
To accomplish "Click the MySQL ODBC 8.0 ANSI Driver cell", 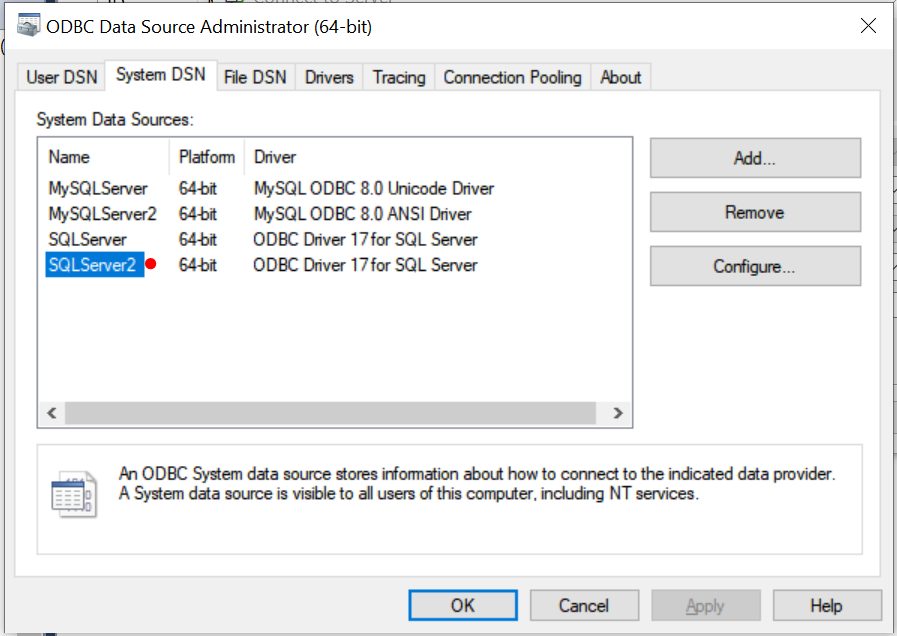I will pyautogui.click(x=363, y=214).
